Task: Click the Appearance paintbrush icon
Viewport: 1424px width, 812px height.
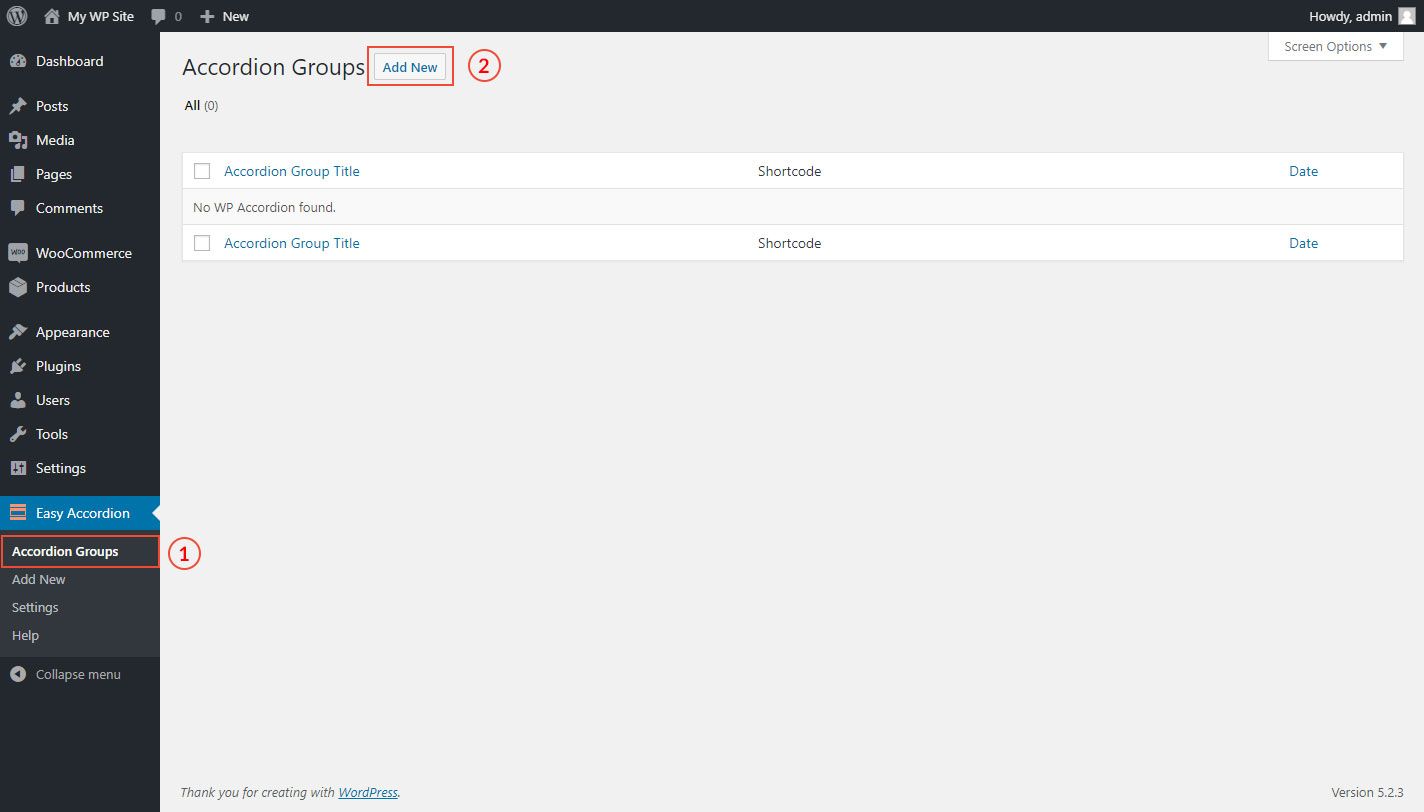Action: [17, 332]
